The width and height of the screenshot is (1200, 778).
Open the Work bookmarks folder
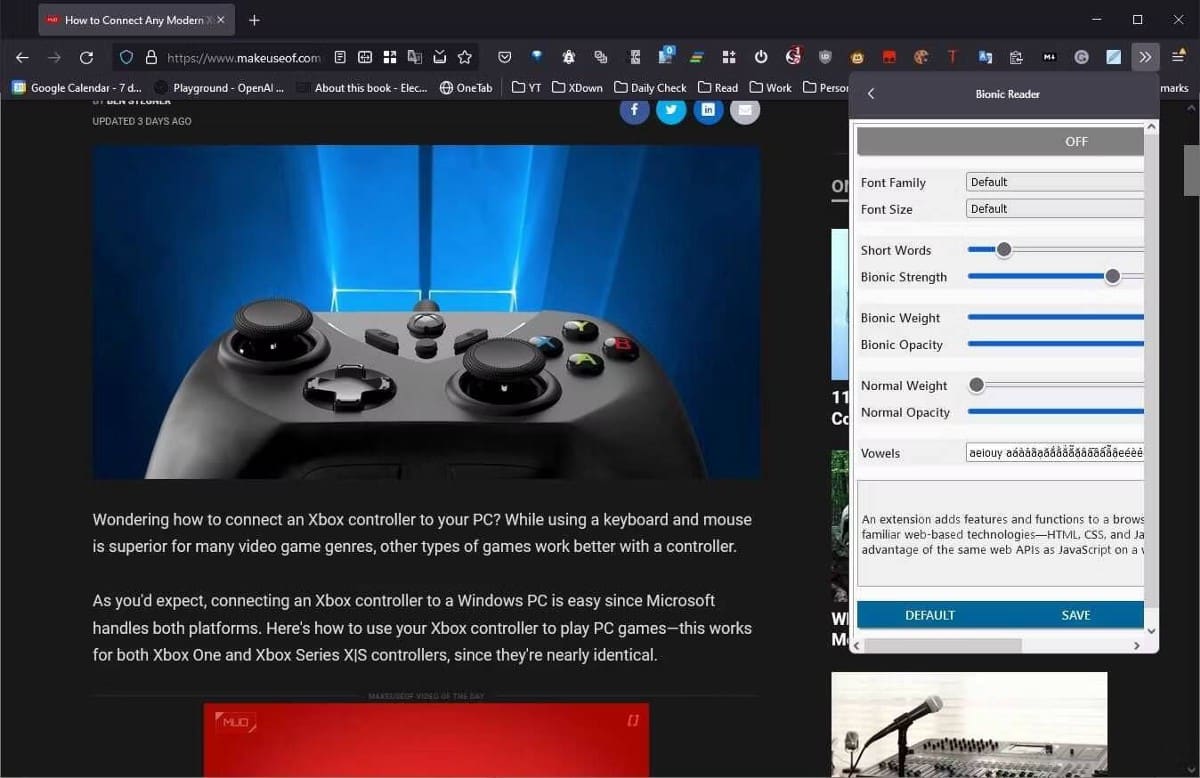[x=771, y=88]
